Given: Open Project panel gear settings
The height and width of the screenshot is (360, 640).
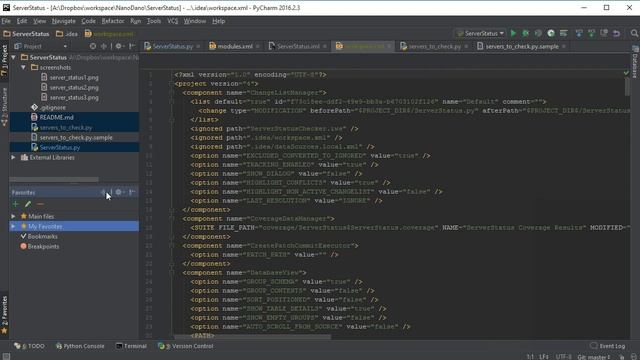Looking at the screenshot, I should click(119, 47).
